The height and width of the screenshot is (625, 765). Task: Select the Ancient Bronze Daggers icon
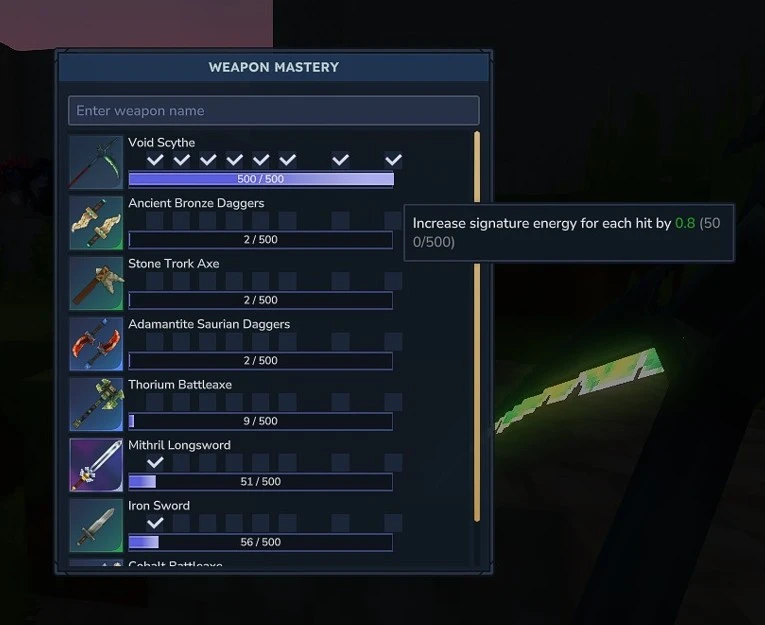[x=96, y=223]
